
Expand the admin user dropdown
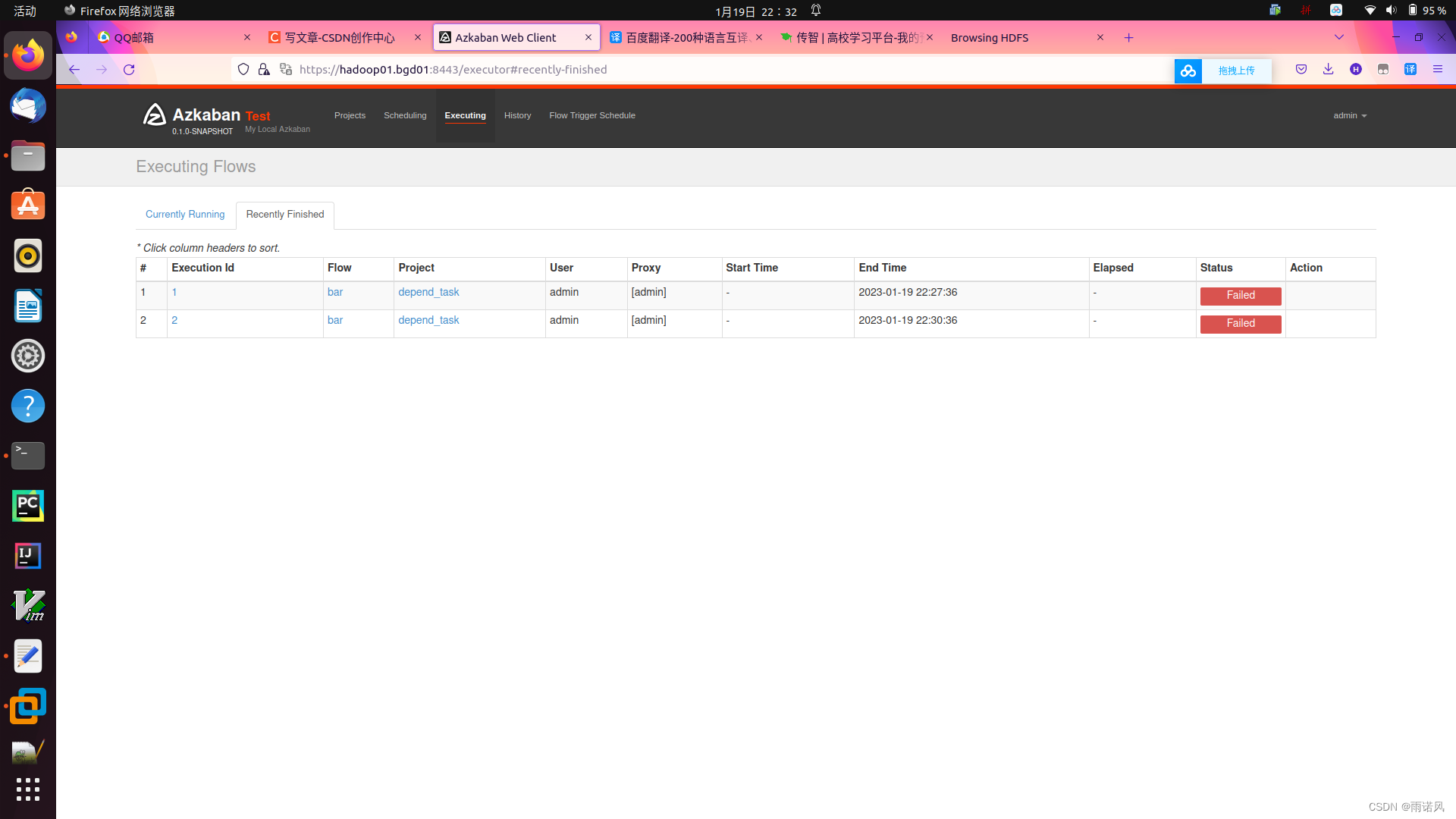pos(1350,116)
